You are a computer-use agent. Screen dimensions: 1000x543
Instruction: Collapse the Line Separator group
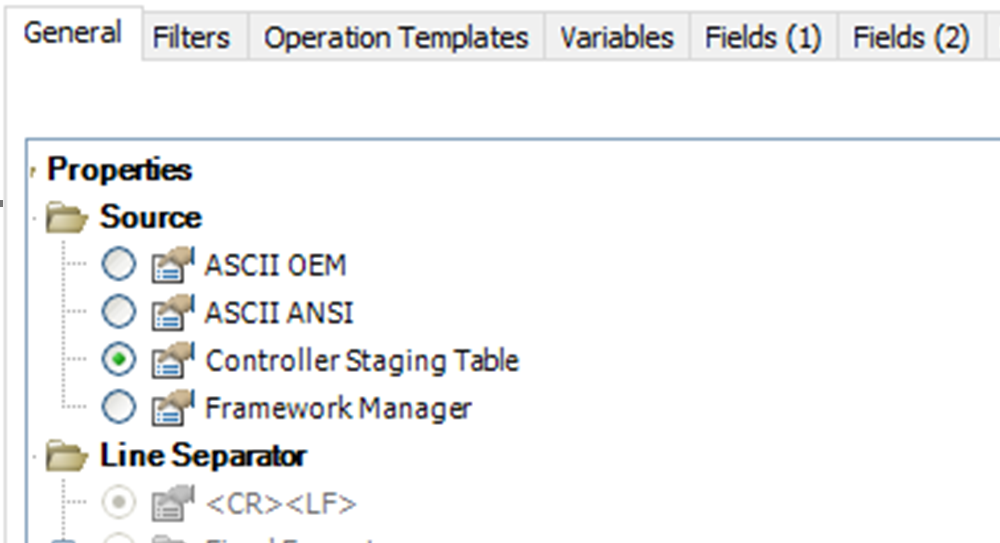coord(34,457)
